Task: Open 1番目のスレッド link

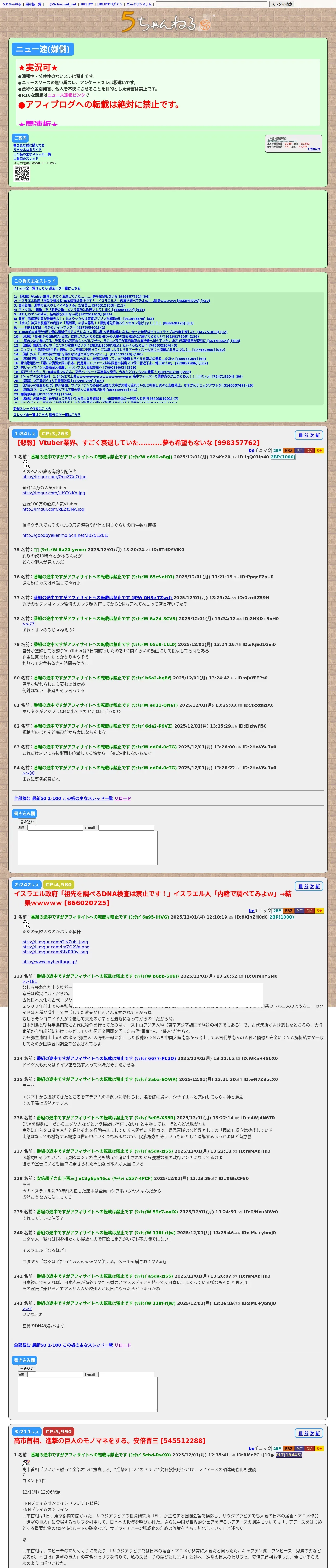Action: coord(26,158)
